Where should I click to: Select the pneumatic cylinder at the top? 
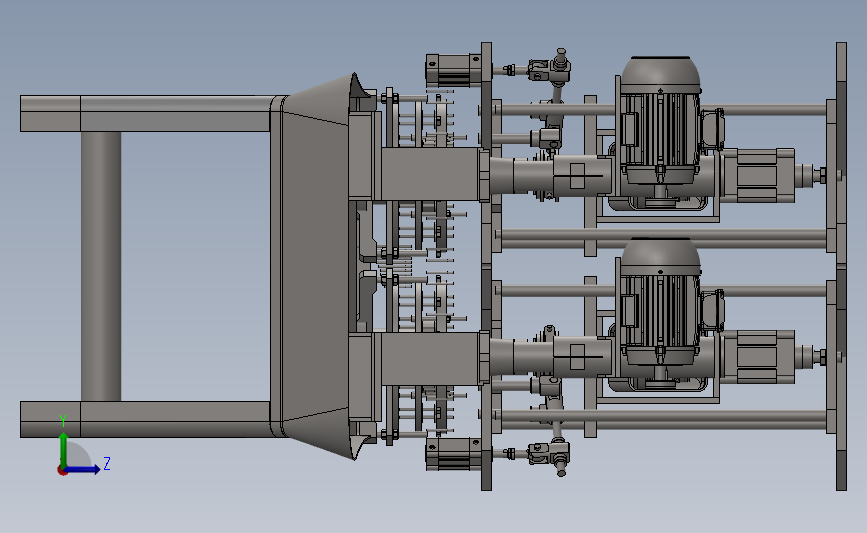(x=453, y=70)
